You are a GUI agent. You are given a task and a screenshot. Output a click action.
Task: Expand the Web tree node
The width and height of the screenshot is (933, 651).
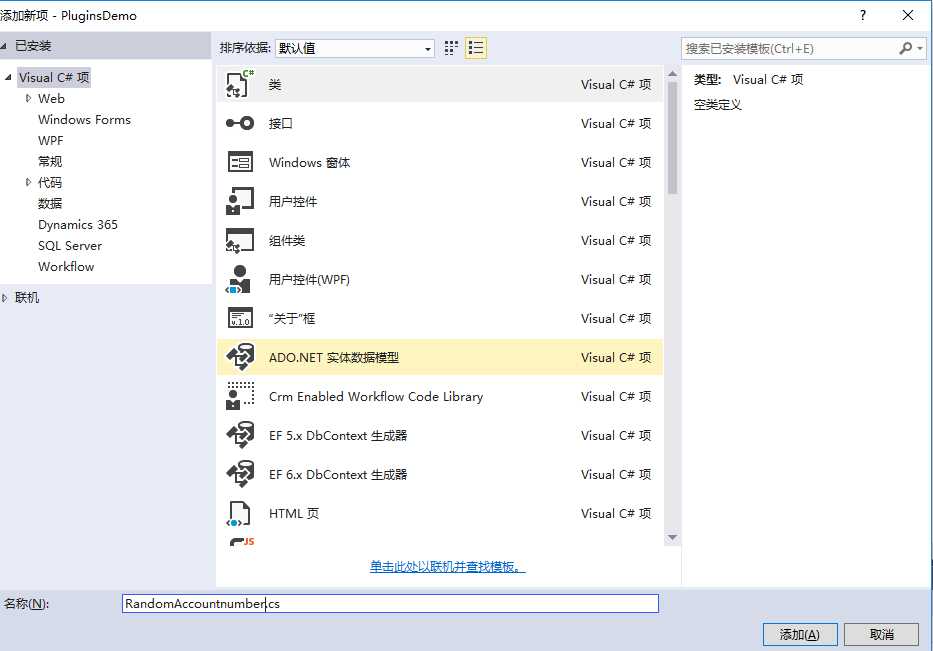pos(28,99)
